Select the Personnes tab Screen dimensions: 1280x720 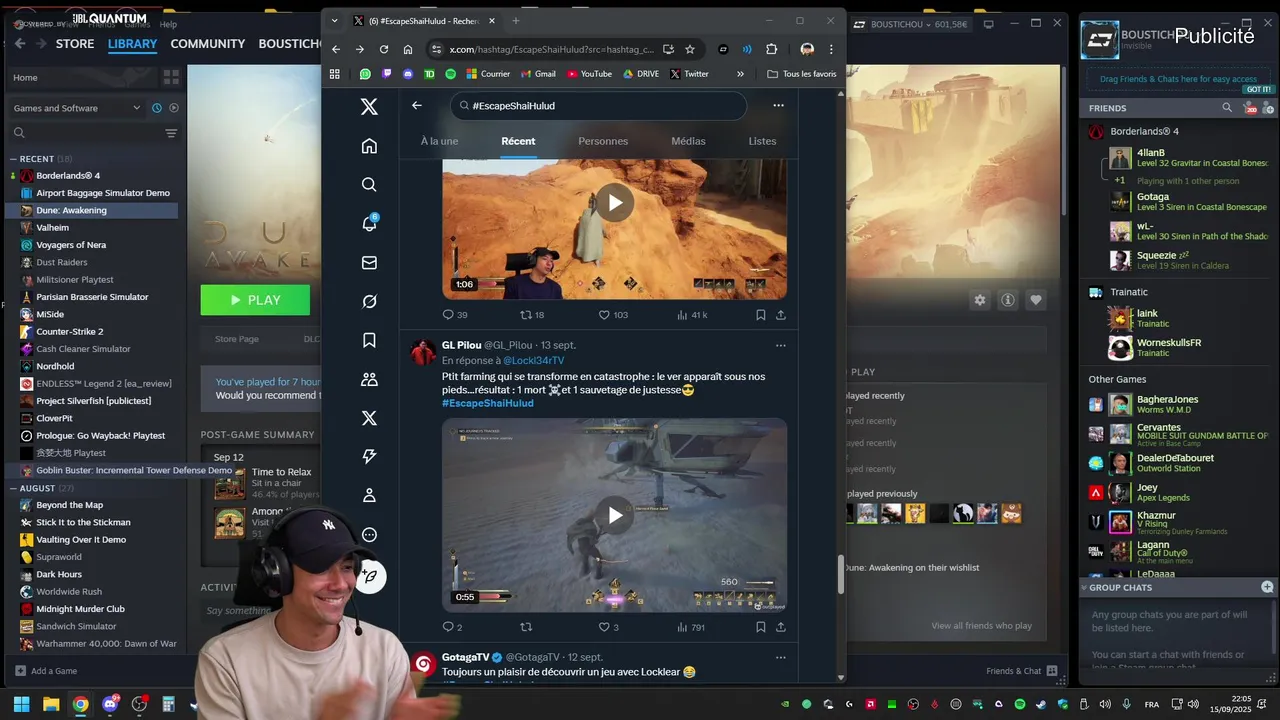point(603,141)
